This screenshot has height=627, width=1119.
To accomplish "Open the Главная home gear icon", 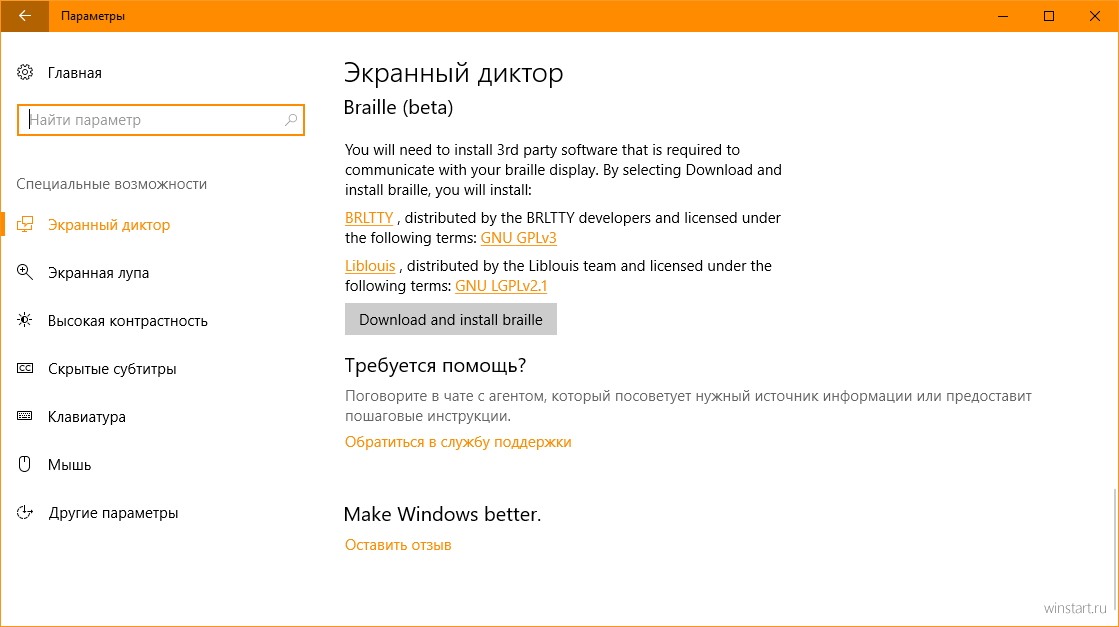I will (x=25, y=72).
